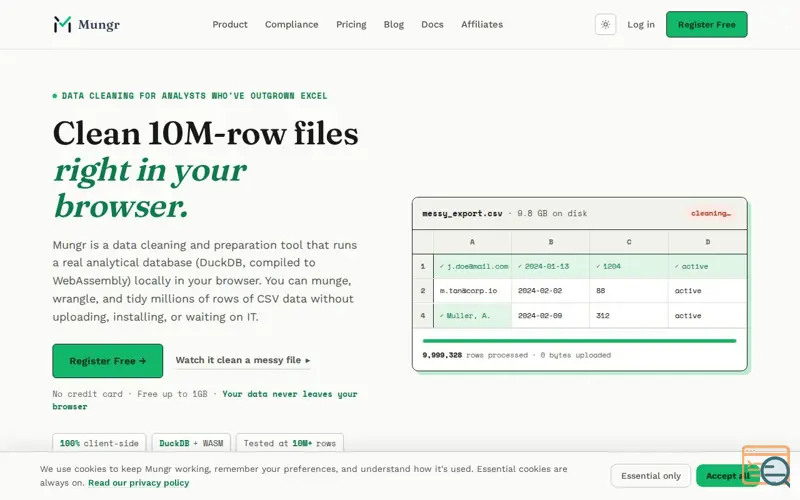
Task: Click Watch it clean a messy file
Action: pyautogui.click(x=243, y=360)
